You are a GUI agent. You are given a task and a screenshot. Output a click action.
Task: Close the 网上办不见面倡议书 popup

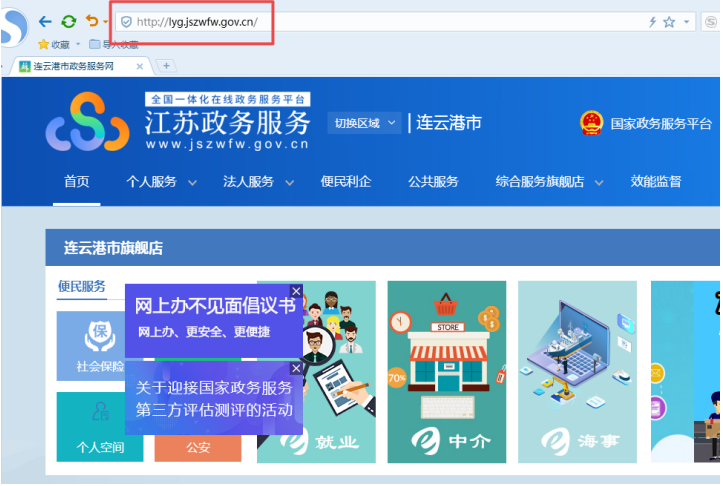pos(296,291)
